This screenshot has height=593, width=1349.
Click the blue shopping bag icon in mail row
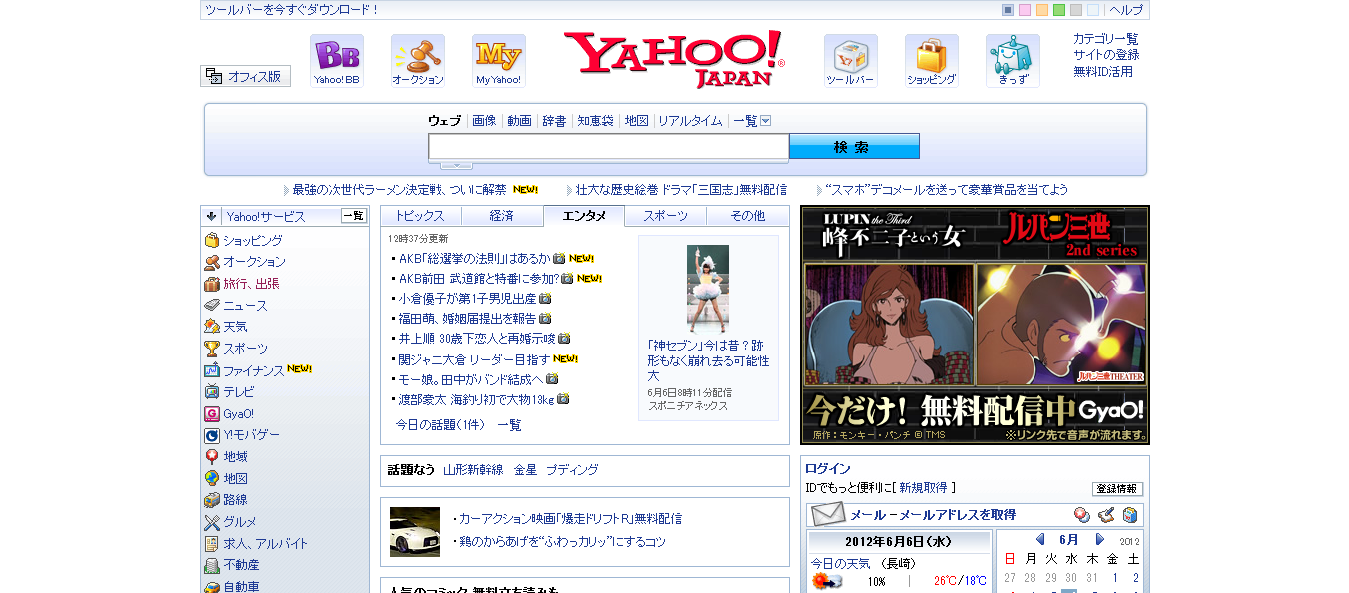tap(1129, 515)
